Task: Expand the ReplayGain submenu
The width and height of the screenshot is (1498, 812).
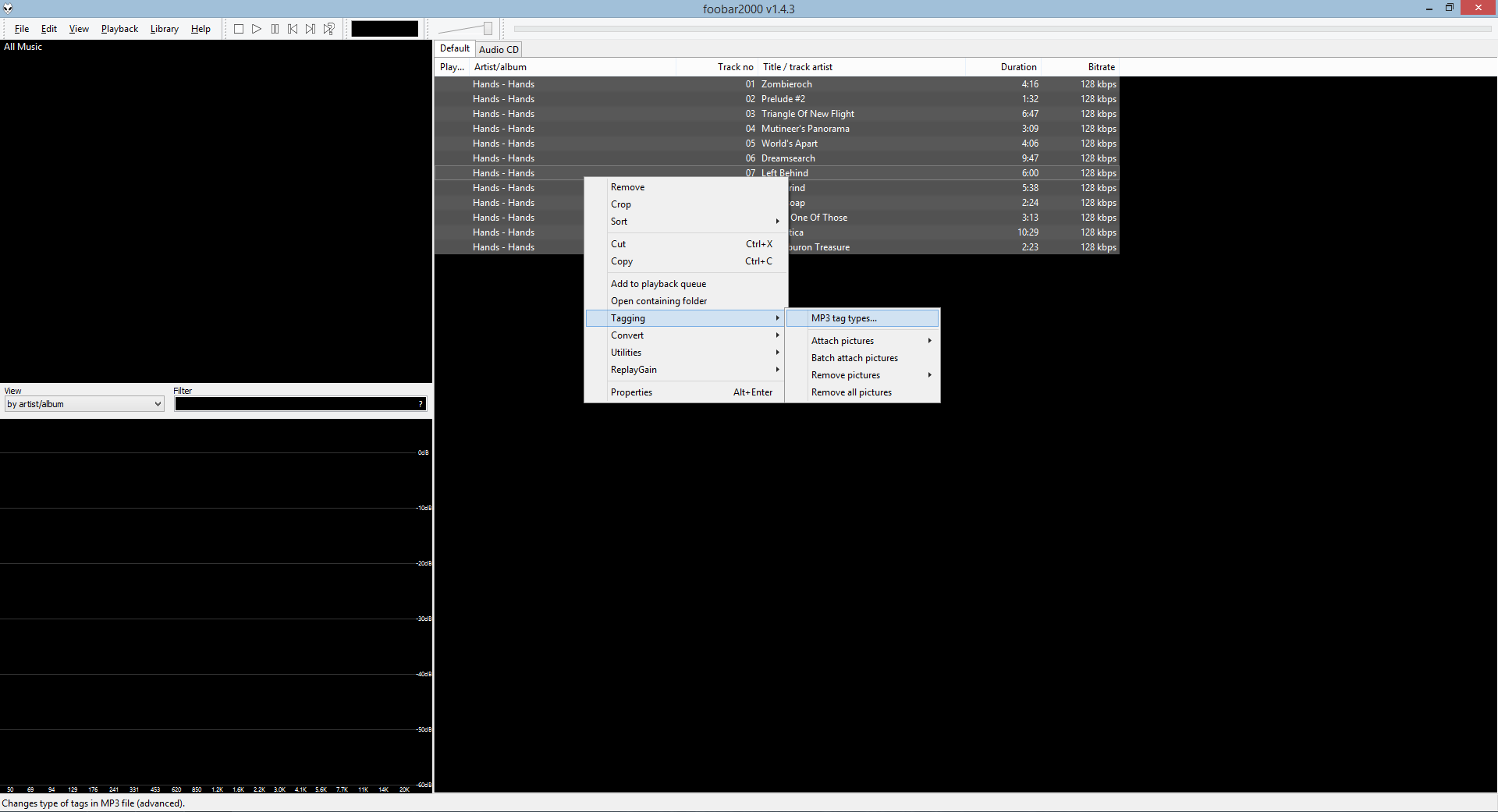Action: pyautogui.click(x=687, y=370)
